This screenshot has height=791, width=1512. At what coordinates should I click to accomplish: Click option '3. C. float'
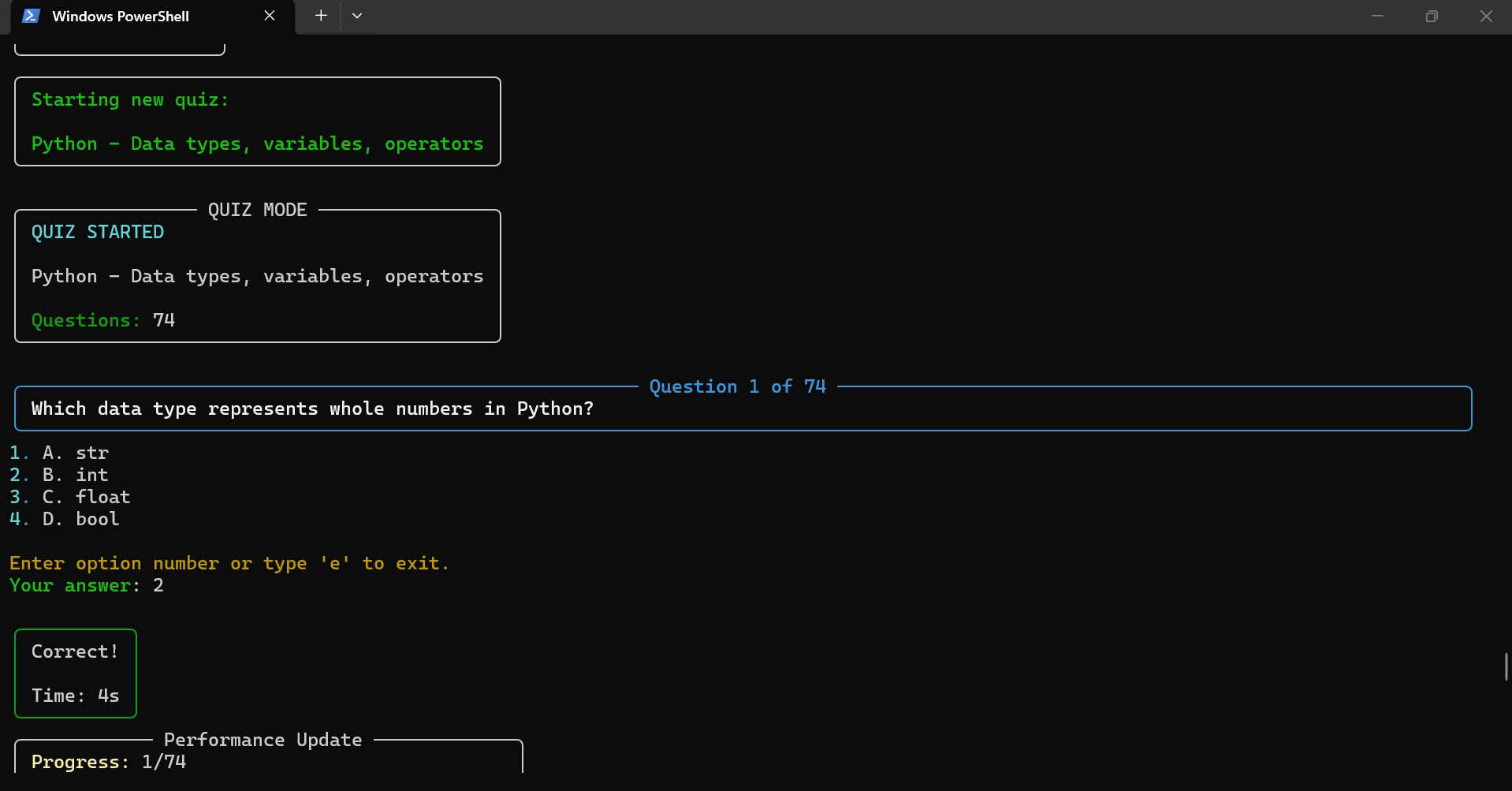[70, 497]
